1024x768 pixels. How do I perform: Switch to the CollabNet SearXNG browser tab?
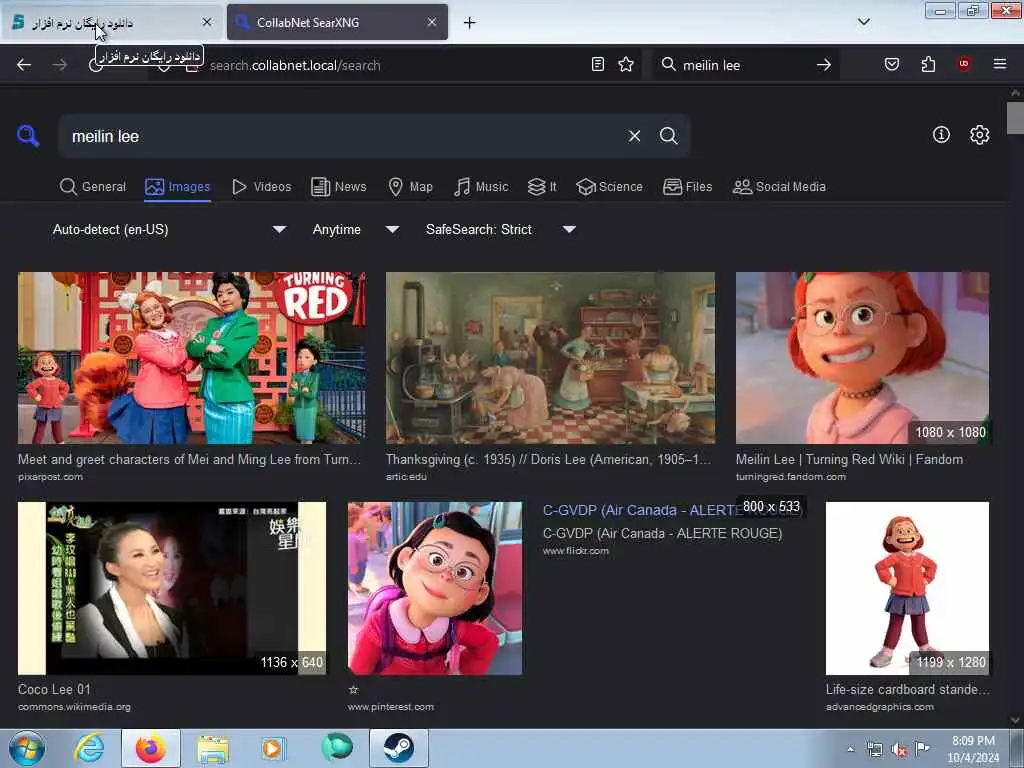click(337, 22)
